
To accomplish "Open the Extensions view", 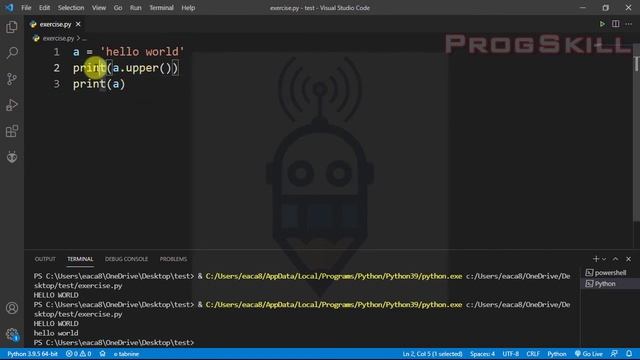I will pos(12,131).
